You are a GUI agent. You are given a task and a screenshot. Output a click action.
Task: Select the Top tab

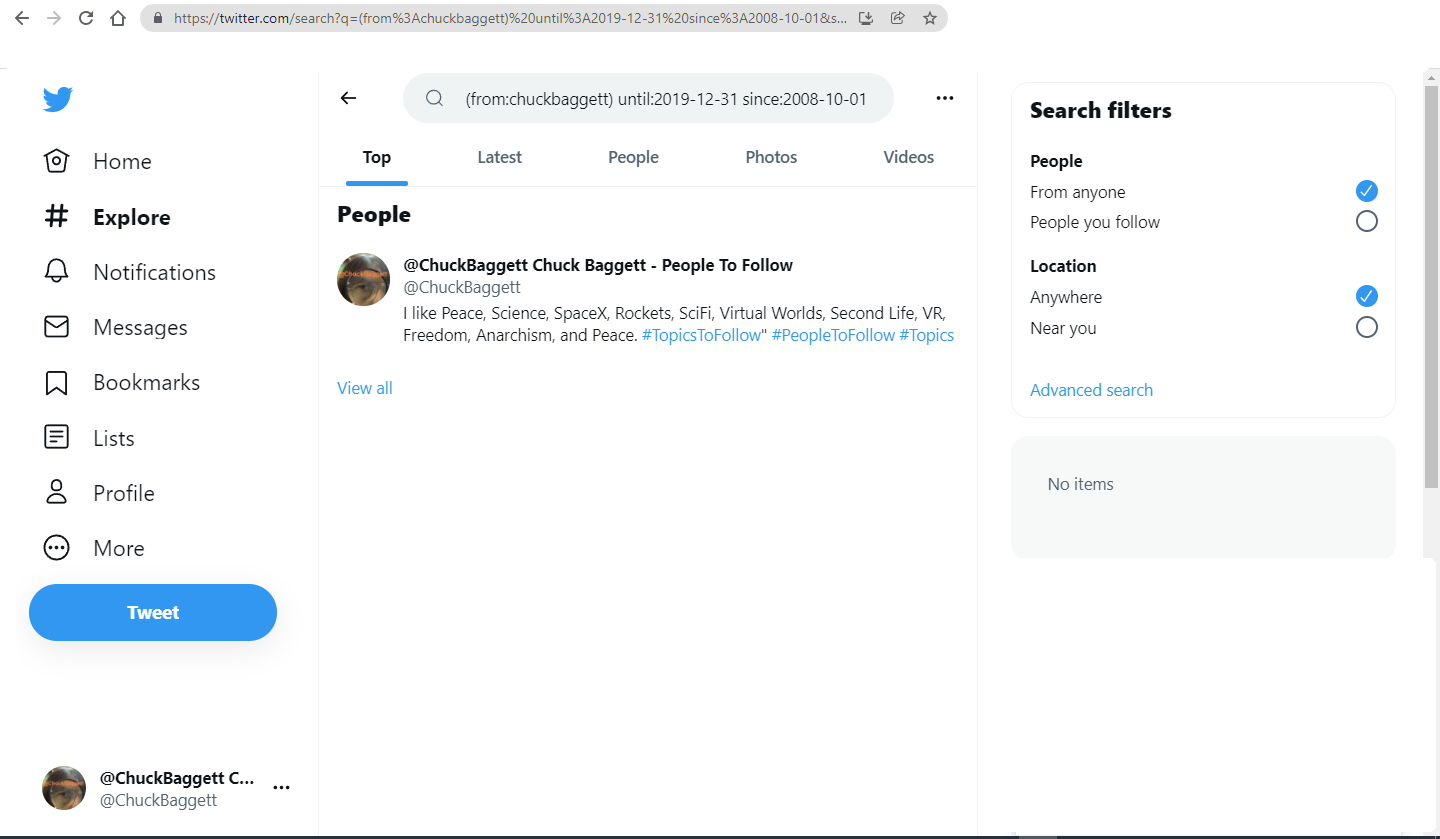pyautogui.click(x=377, y=157)
